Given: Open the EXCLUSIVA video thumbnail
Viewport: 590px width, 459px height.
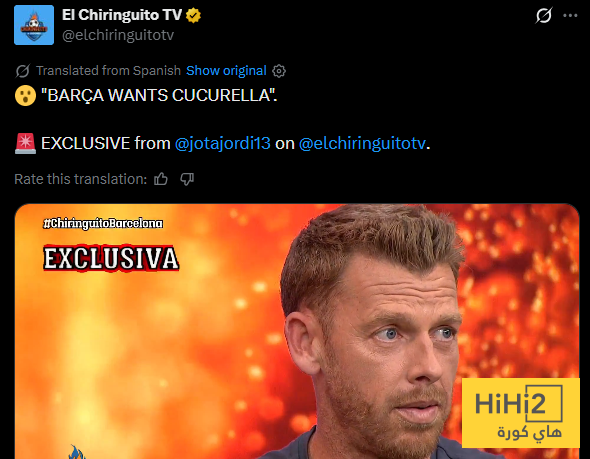Looking at the screenshot, I should coord(297,331).
